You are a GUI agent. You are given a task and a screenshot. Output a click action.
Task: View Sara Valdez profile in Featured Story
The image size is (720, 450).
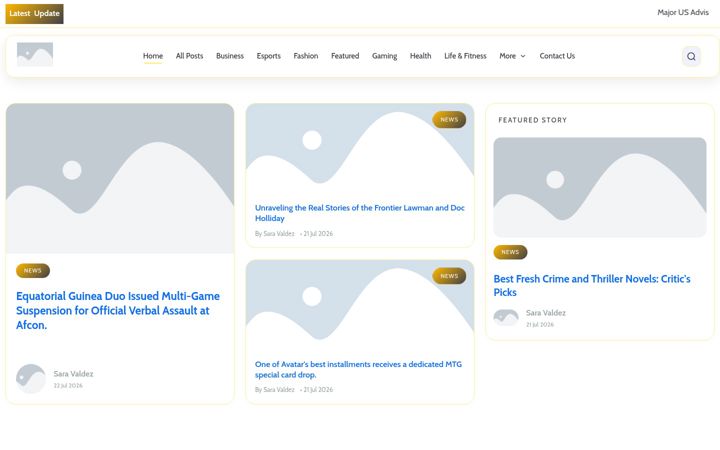[546, 313]
